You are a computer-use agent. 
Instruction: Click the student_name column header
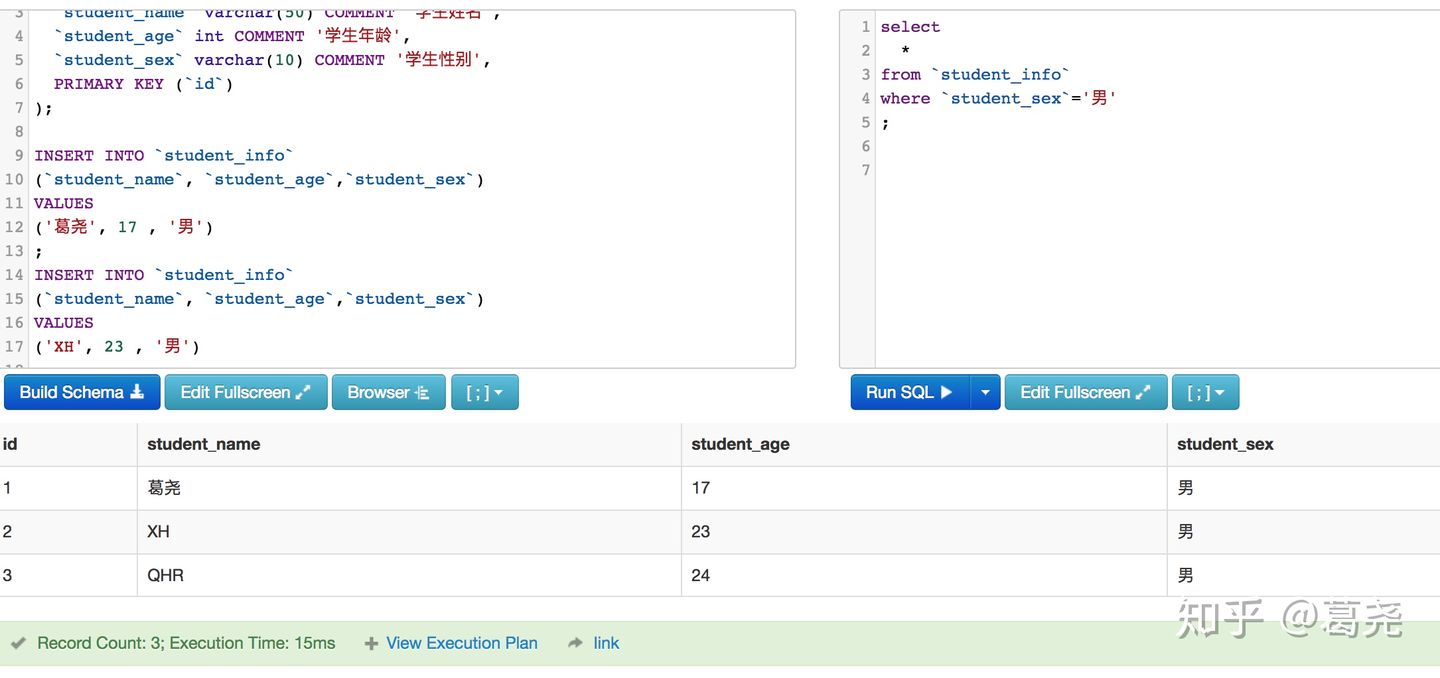203,444
